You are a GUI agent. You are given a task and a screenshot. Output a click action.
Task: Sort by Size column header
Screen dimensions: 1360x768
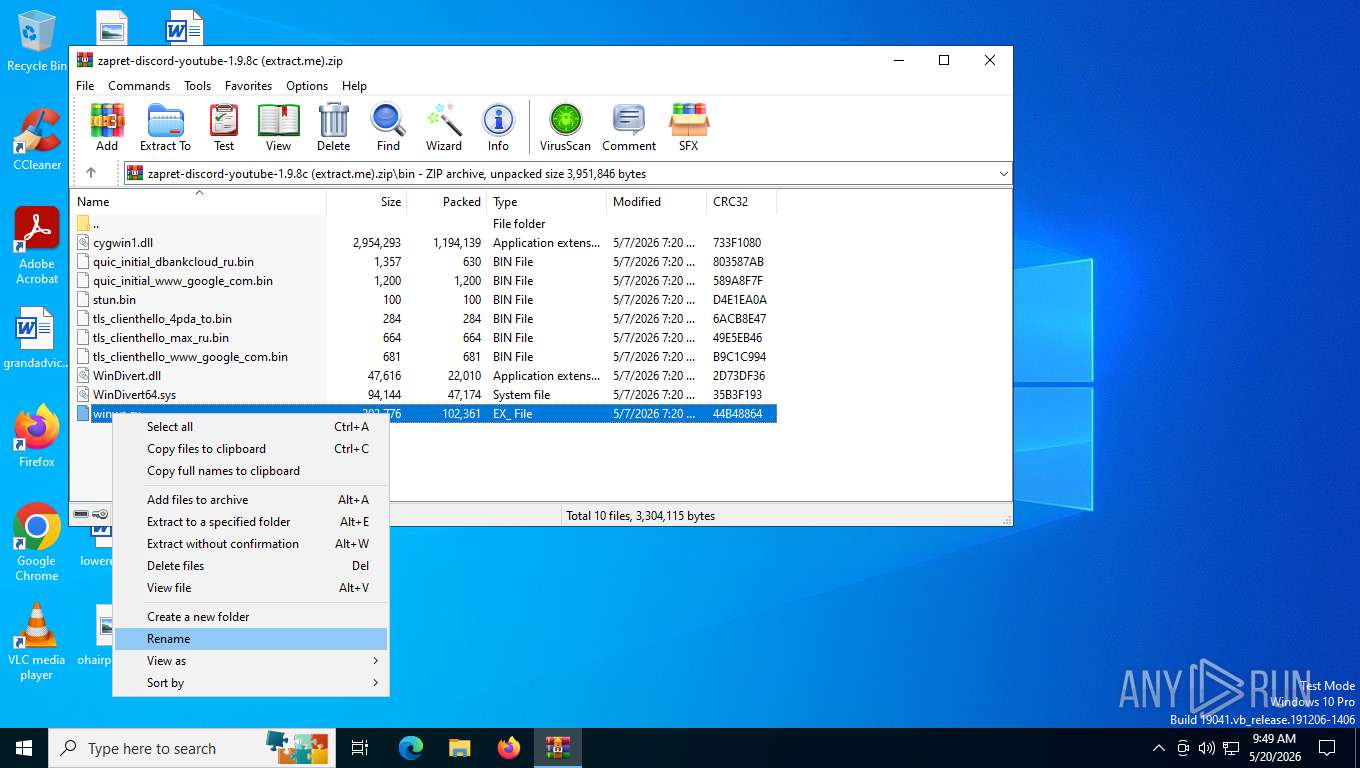pyautogui.click(x=366, y=202)
